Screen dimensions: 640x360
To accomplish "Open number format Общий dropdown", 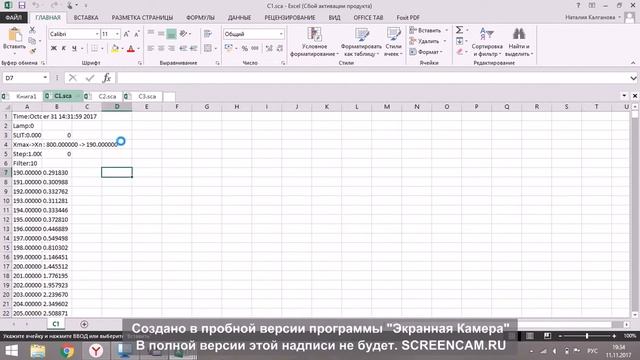I will click(281, 34).
